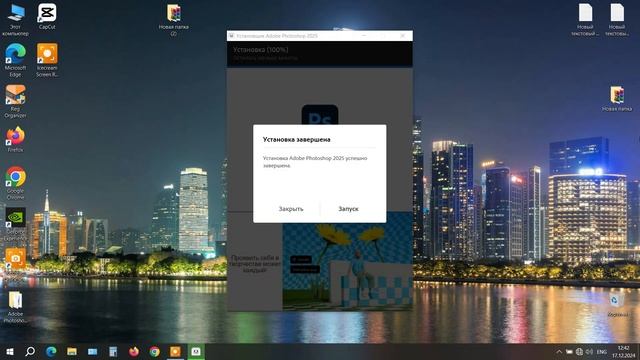
Task: Open the Windows Start menu
Action: (9, 351)
